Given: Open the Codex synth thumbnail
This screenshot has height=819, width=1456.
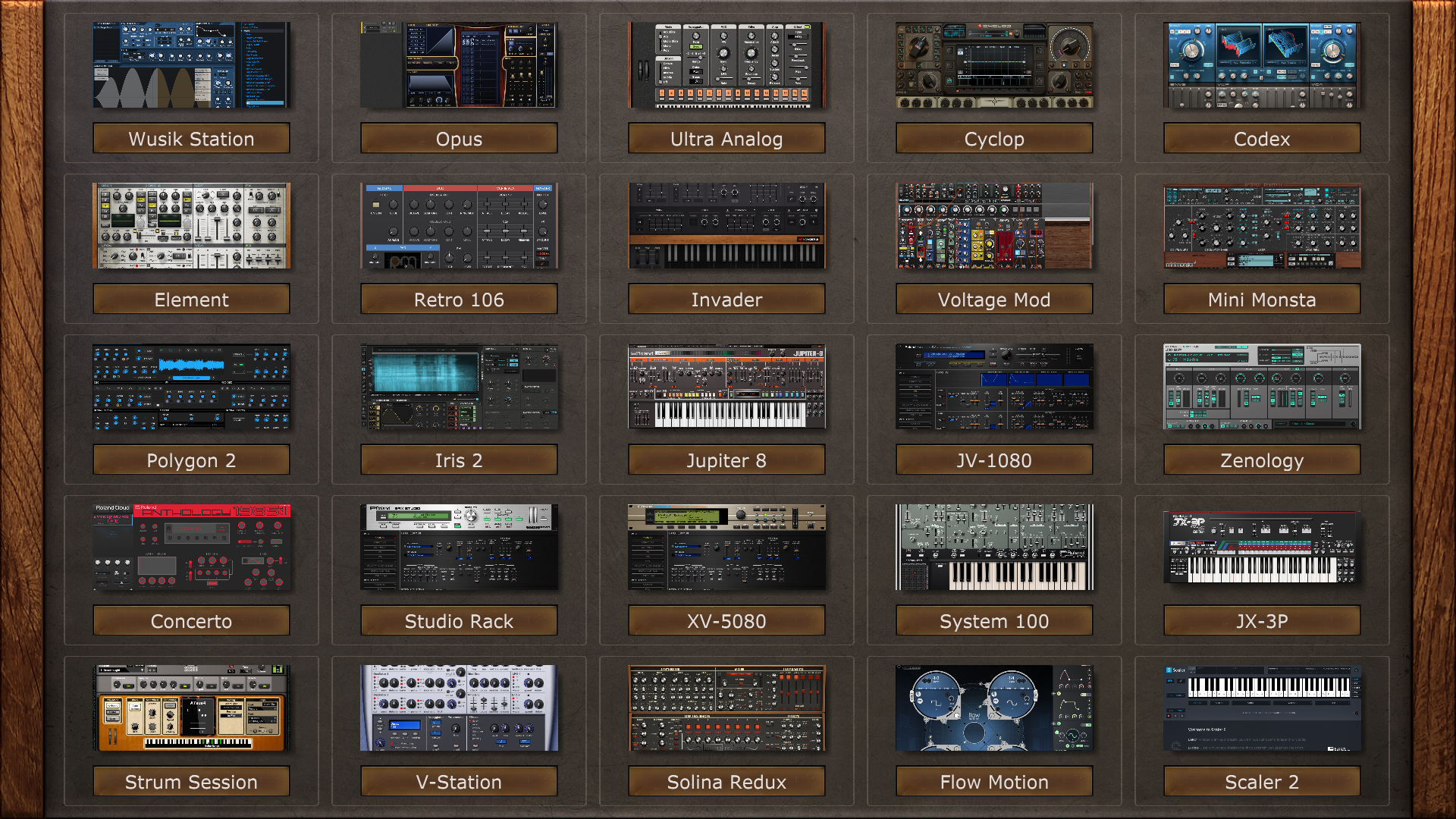Looking at the screenshot, I should pyautogui.click(x=1262, y=65).
